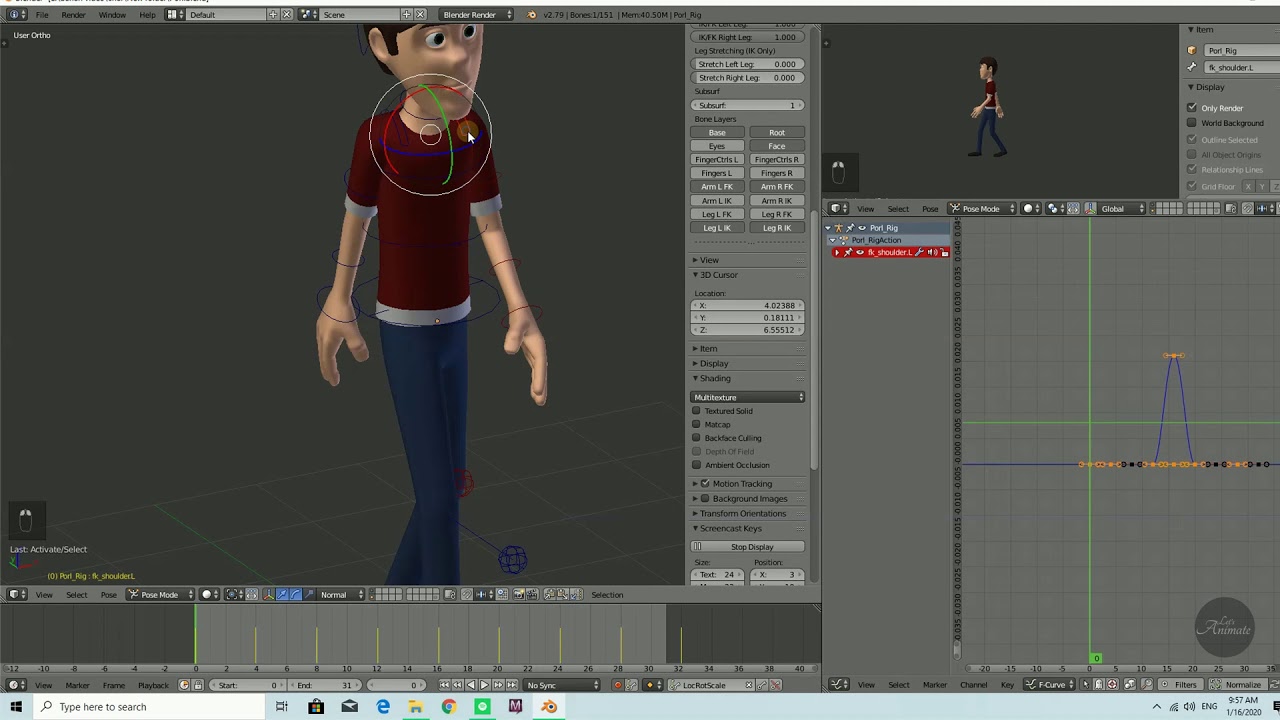
Task: Open the No Sync playback dropdown
Action: pos(563,685)
